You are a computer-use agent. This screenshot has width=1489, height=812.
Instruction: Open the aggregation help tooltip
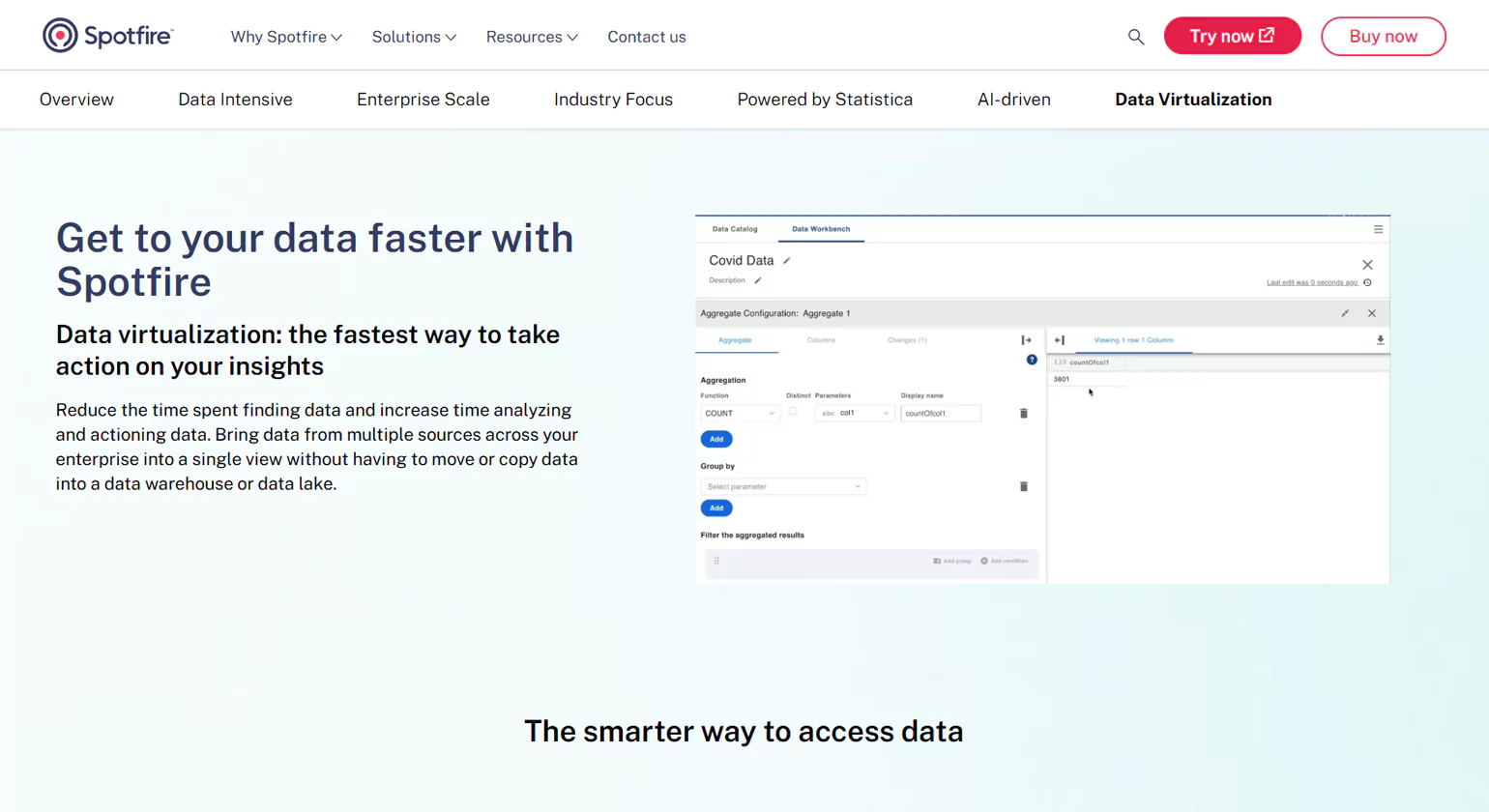click(1032, 360)
